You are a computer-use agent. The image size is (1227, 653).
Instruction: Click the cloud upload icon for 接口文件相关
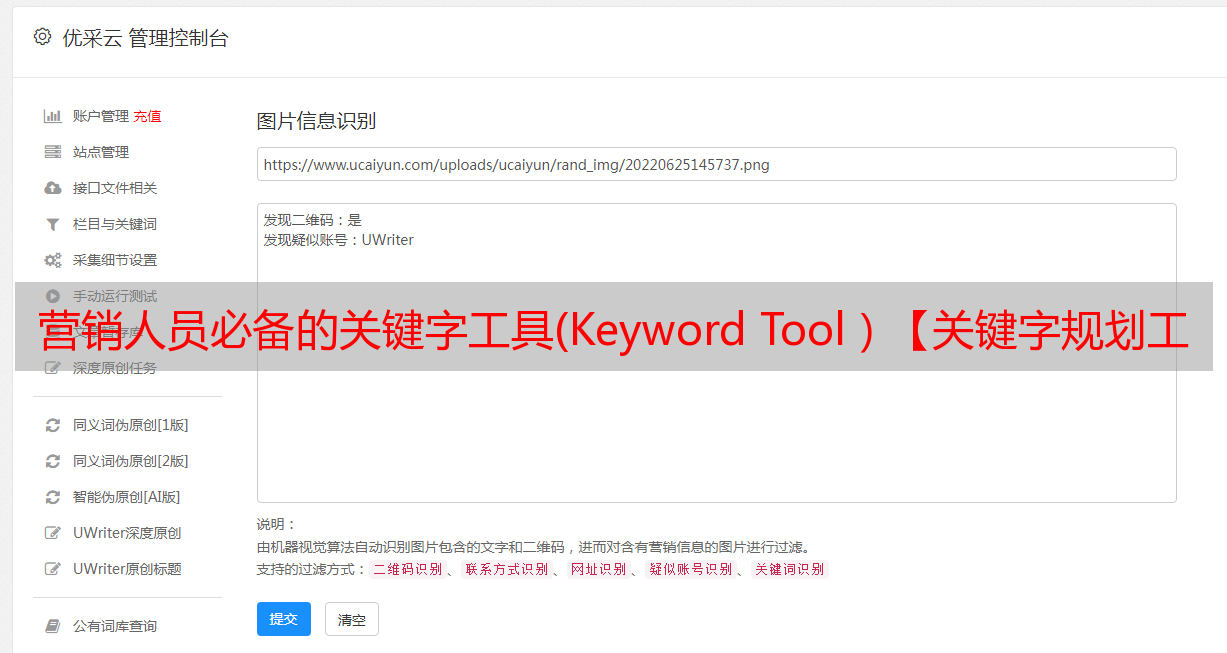[x=53, y=188]
